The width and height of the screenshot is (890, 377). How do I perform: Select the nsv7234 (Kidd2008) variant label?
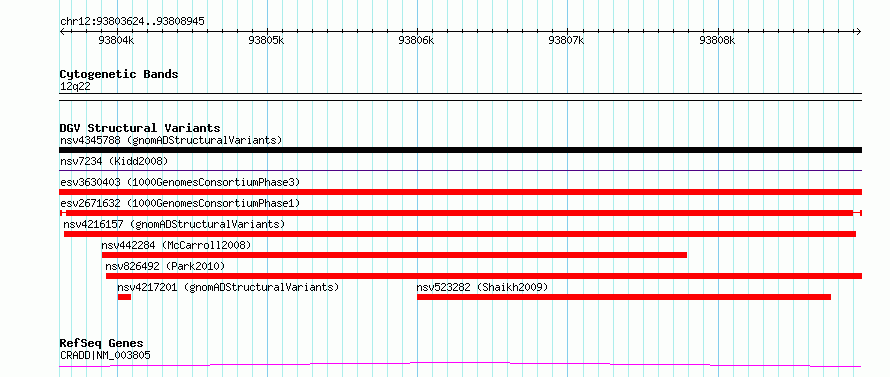[x=114, y=162]
